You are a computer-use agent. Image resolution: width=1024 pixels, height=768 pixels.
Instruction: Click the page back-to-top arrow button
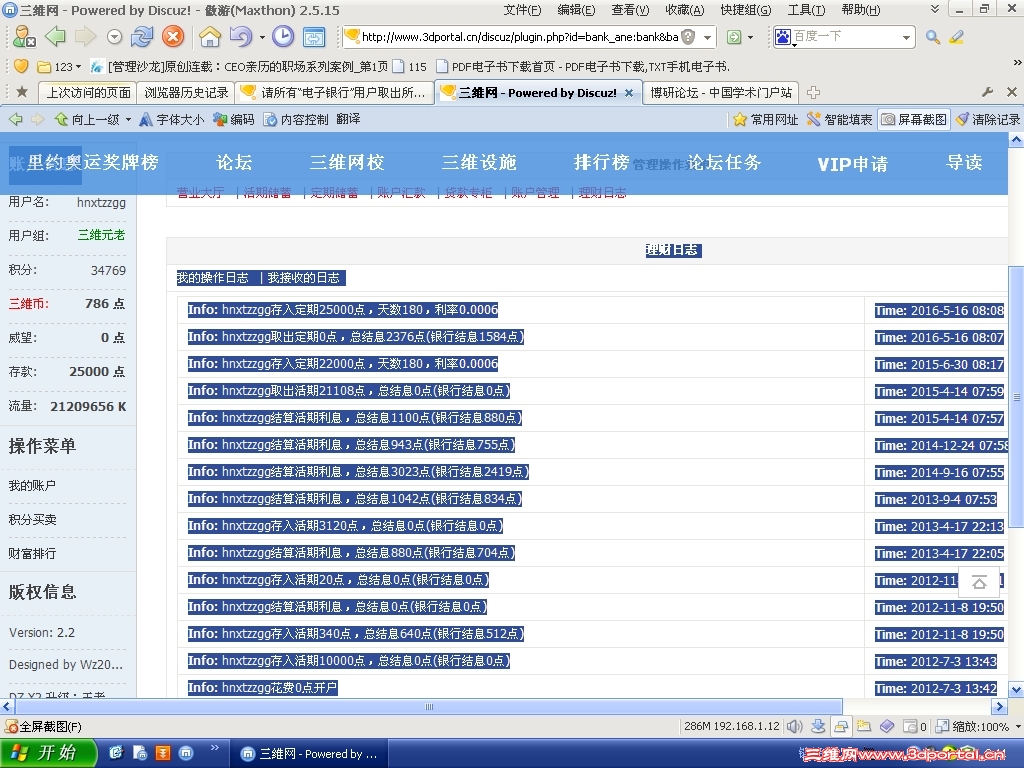pyautogui.click(x=979, y=582)
